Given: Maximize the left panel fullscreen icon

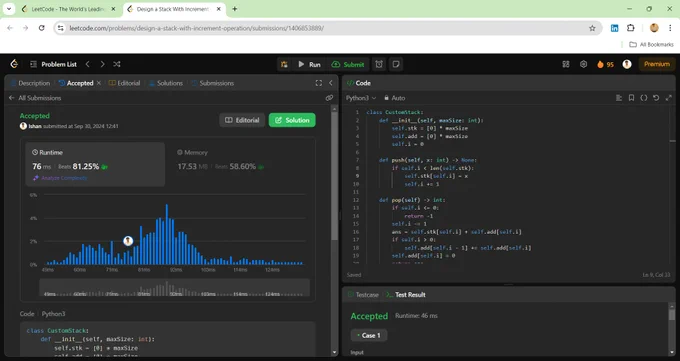Looking at the screenshot, I should (x=319, y=83).
